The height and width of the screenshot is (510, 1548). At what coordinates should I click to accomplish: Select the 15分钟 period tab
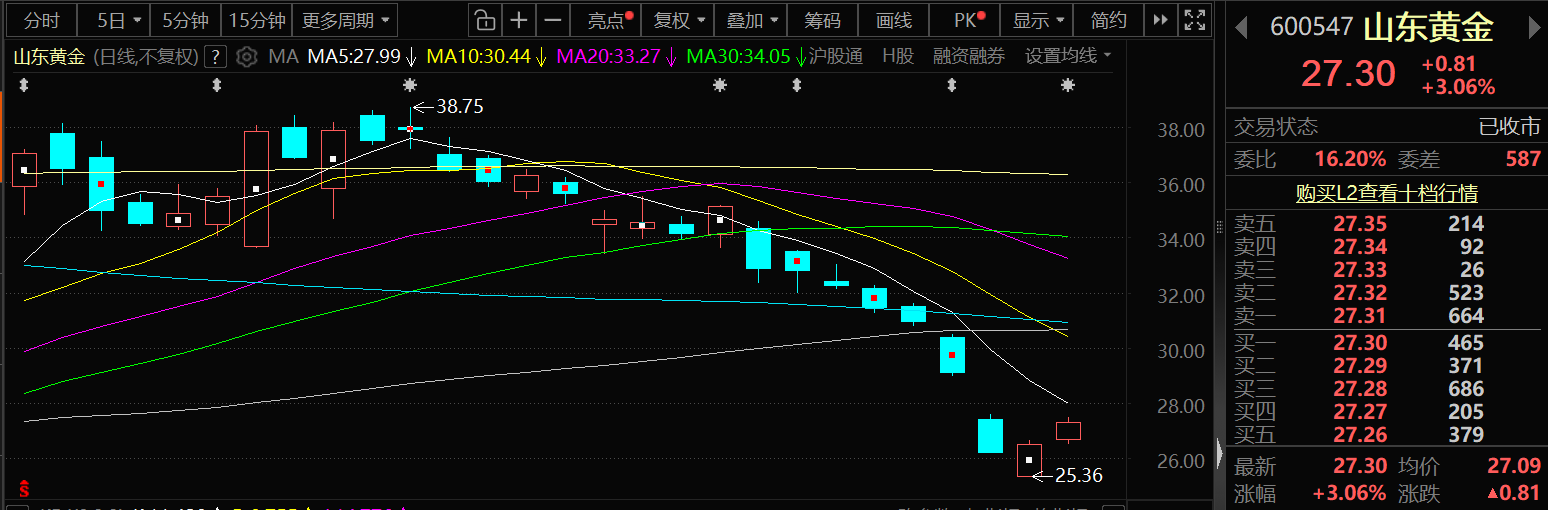coord(256,20)
